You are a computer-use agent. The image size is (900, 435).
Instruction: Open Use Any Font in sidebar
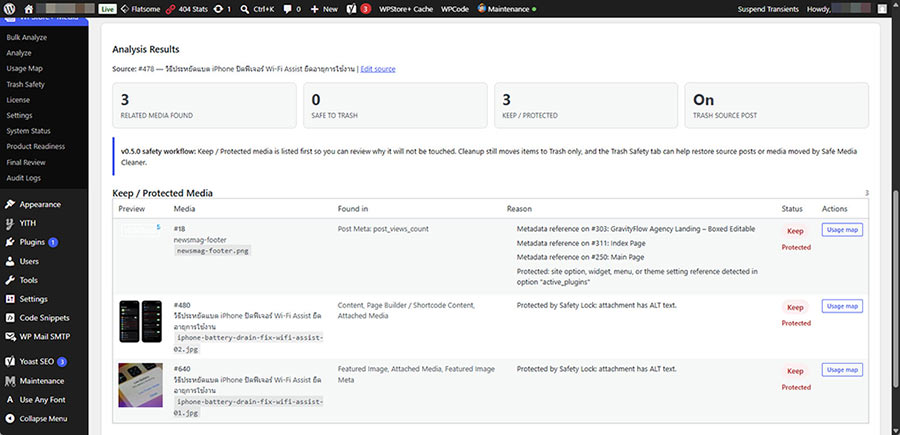44,399
